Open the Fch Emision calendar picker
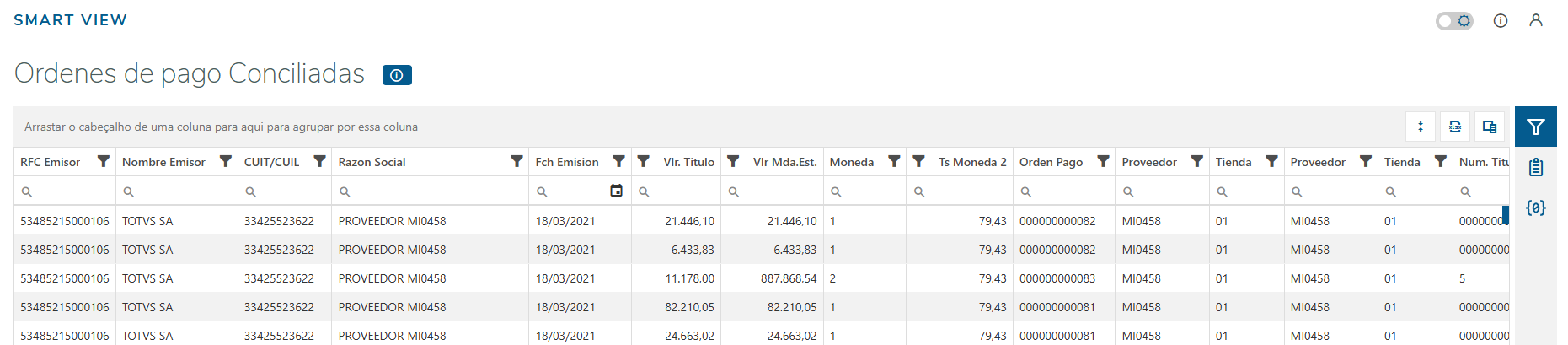Image resolution: width=1568 pixels, height=345 pixels. pyautogui.click(x=616, y=191)
